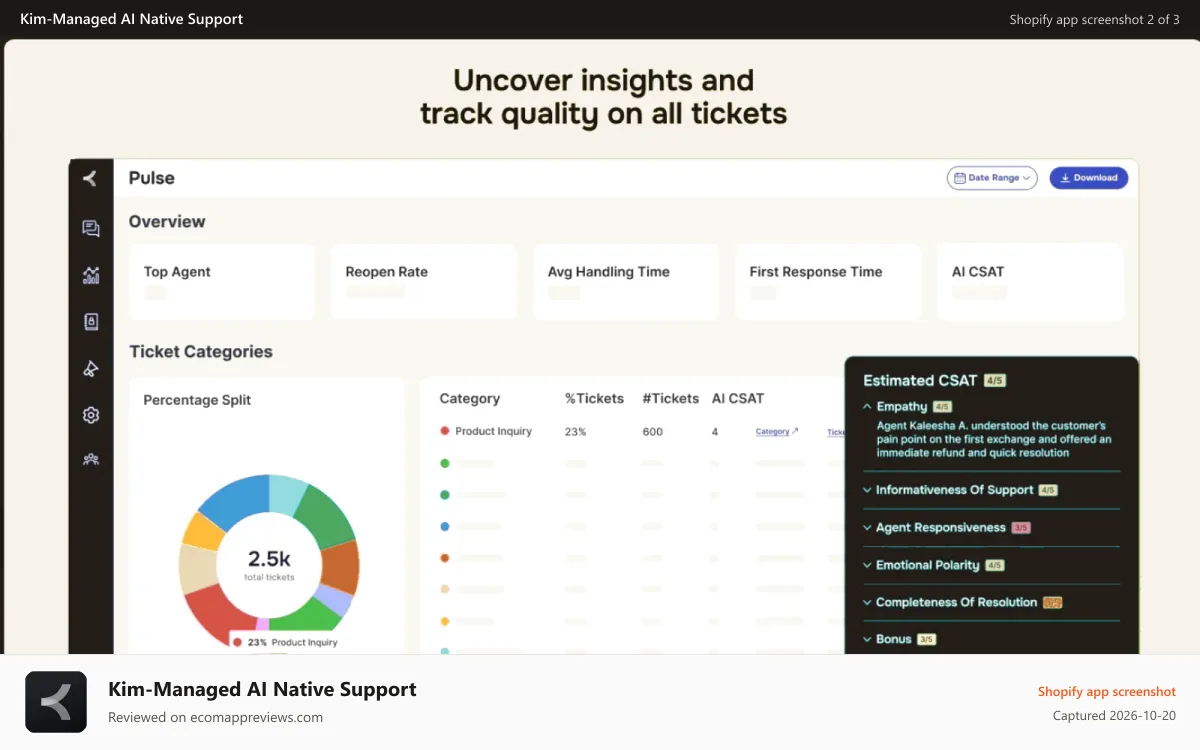Click the Product Inquiry category name
The image size is (1200, 750).
493,431
